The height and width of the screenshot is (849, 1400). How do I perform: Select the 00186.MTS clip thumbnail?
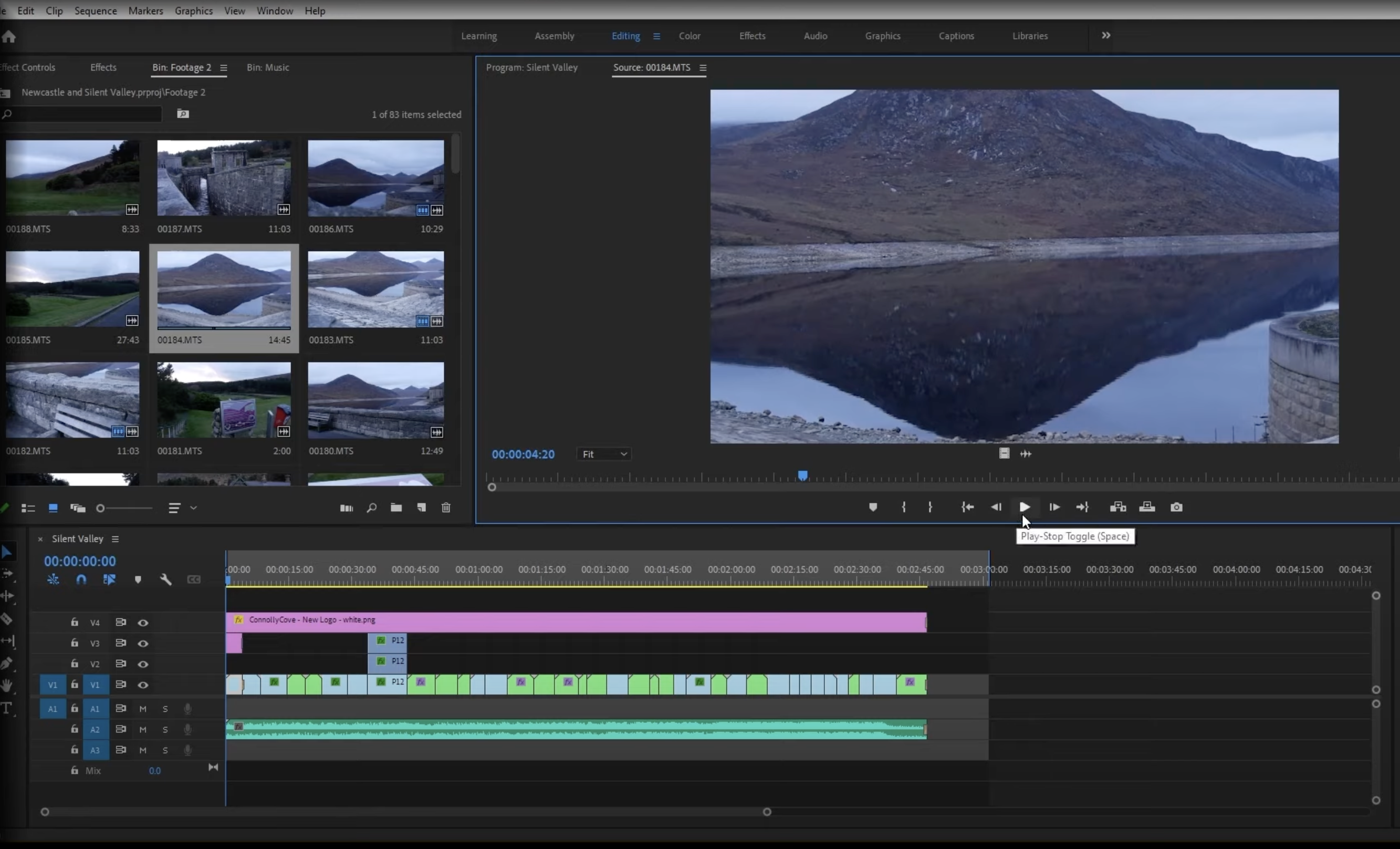coord(375,179)
